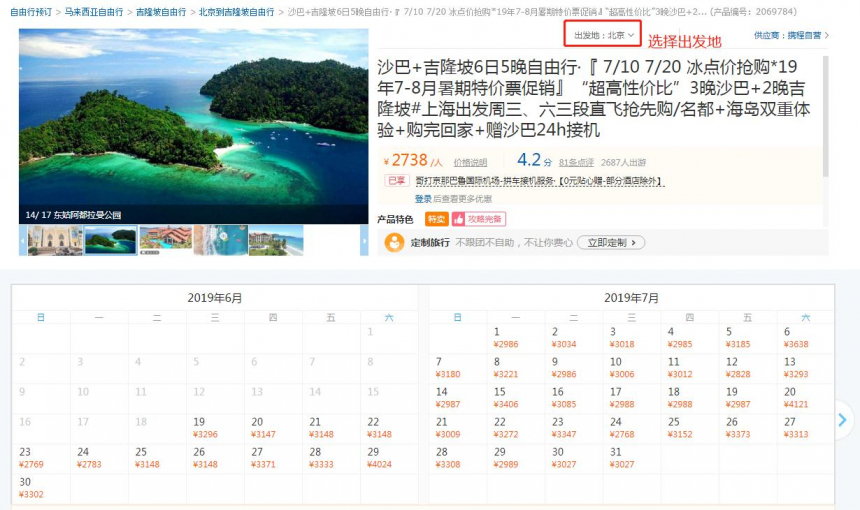Click the 2019年7月 calendar header
The image size is (860, 510).
tap(631, 298)
